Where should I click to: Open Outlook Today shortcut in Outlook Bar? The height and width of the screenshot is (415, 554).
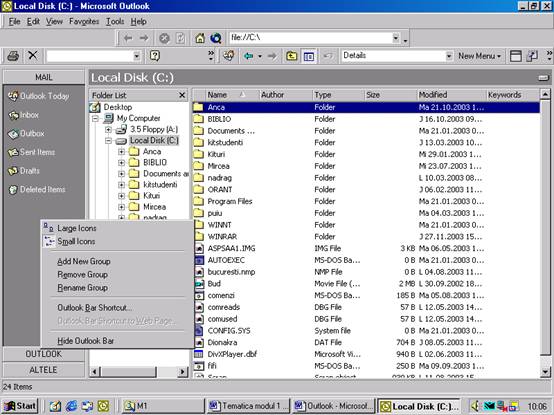(x=38, y=96)
